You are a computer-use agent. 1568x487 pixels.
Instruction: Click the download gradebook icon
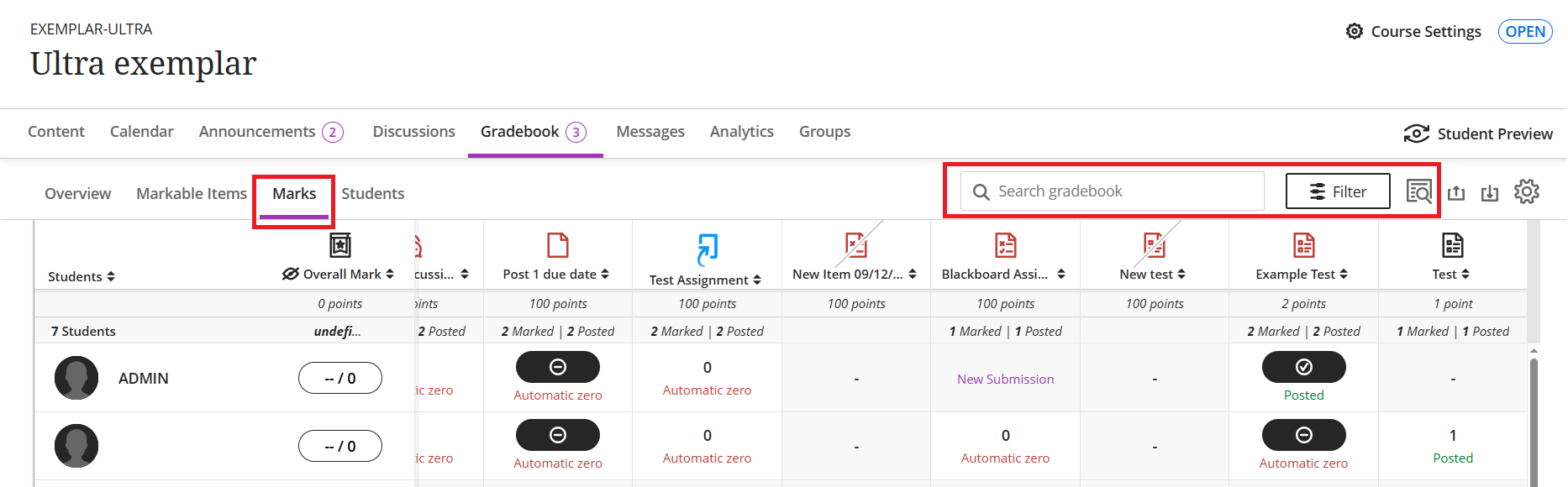[1490, 193]
